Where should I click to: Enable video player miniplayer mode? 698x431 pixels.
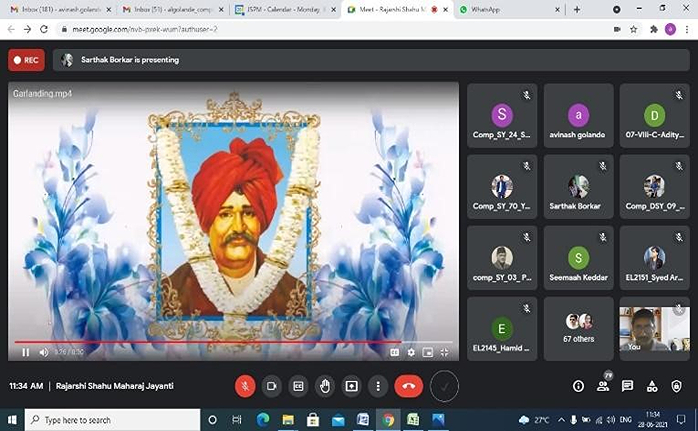tap(427, 352)
